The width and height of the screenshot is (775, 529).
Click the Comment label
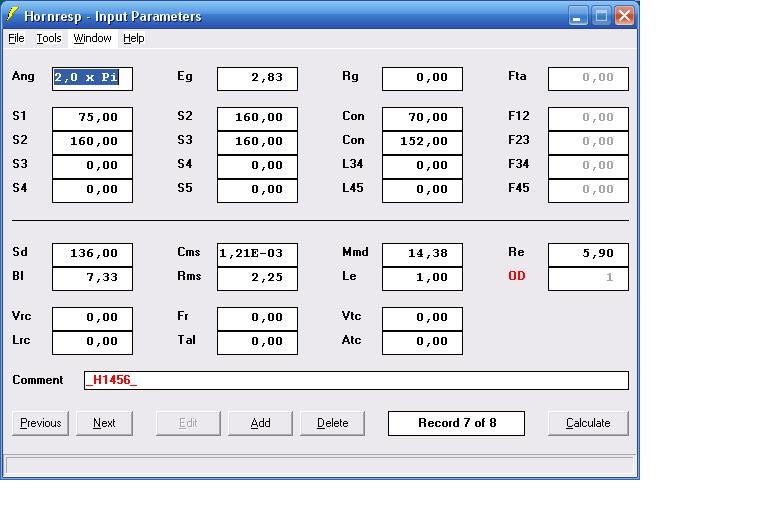pyautogui.click(x=38, y=380)
